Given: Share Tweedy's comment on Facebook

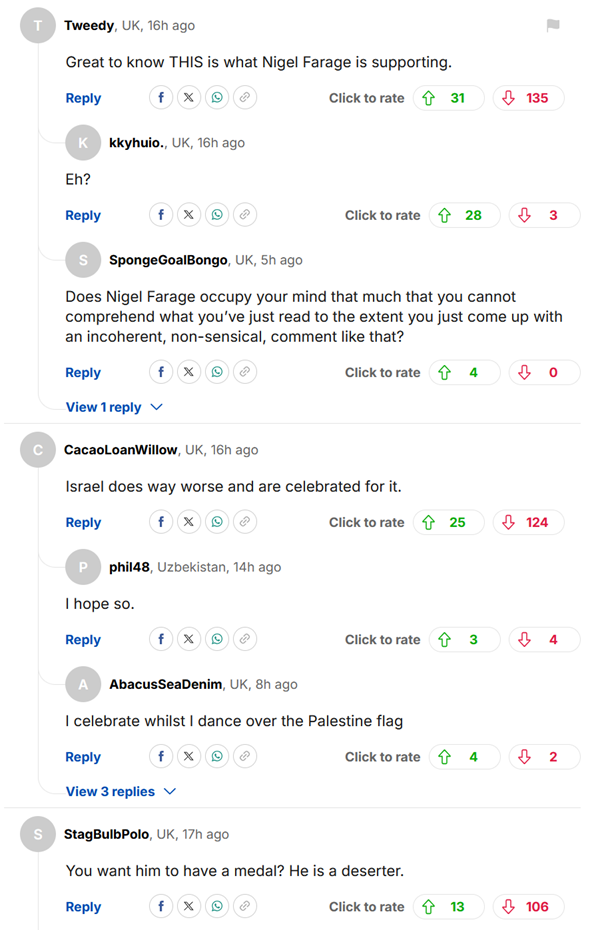Looking at the screenshot, I should pyautogui.click(x=161, y=97).
